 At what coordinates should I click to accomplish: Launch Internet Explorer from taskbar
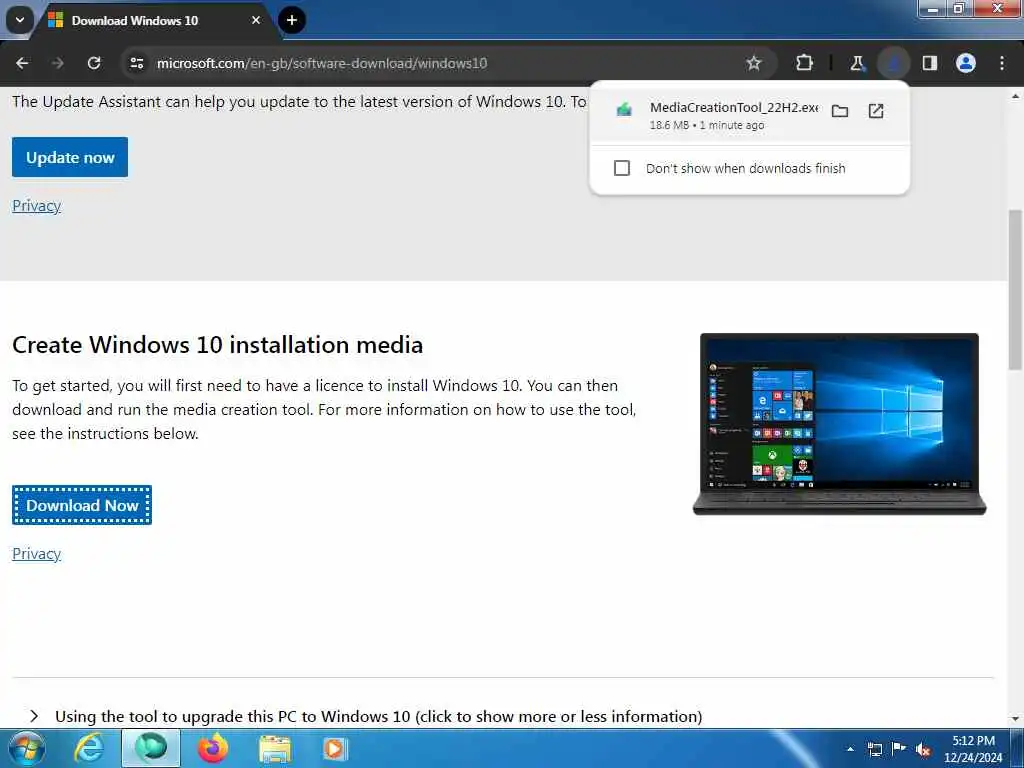coord(89,748)
